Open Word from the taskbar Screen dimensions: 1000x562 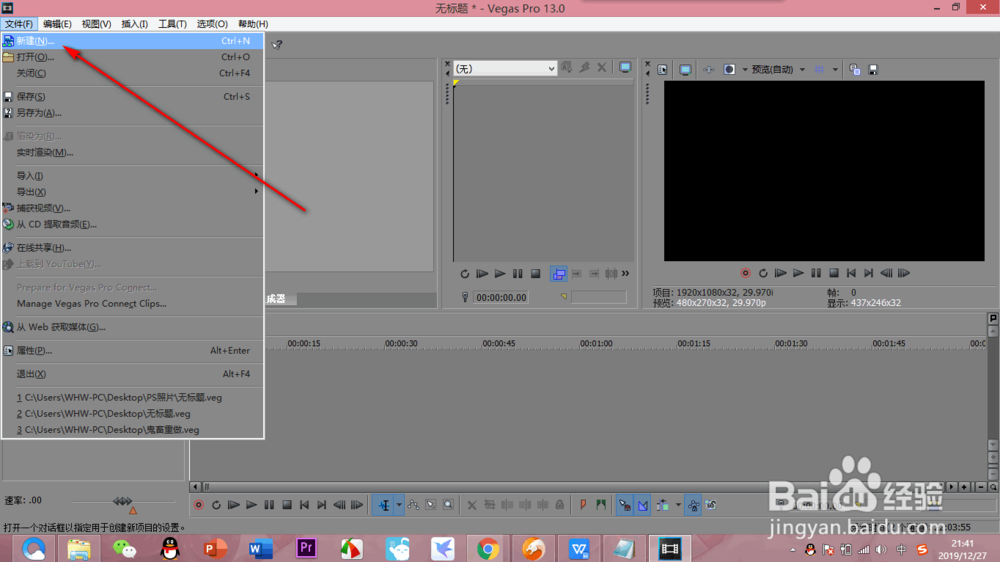point(260,548)
